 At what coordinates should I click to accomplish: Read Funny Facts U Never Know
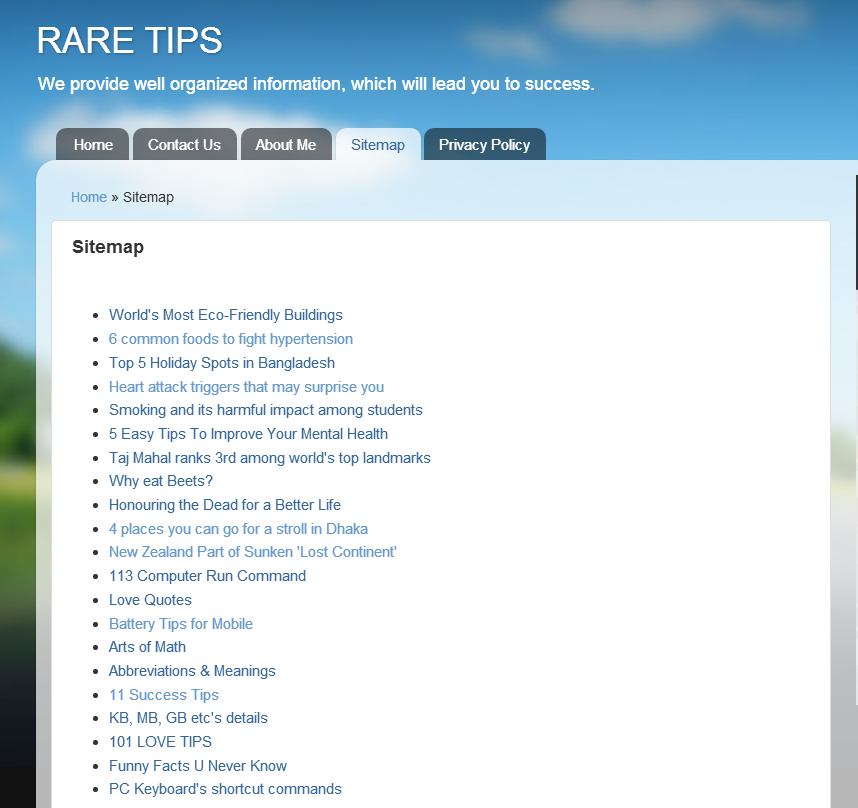198,765
